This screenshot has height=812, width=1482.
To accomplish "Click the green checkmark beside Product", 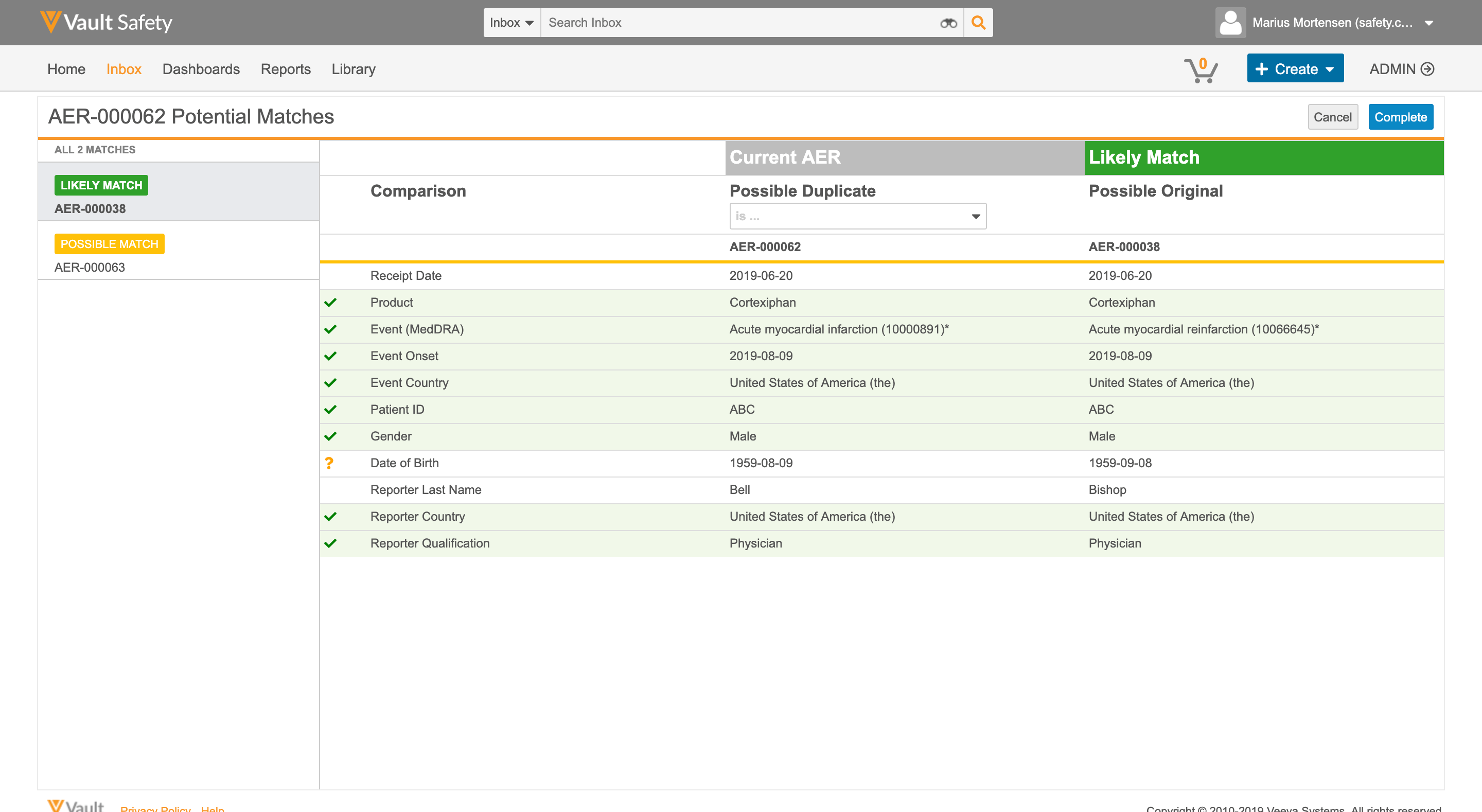I will click(330, 303).
